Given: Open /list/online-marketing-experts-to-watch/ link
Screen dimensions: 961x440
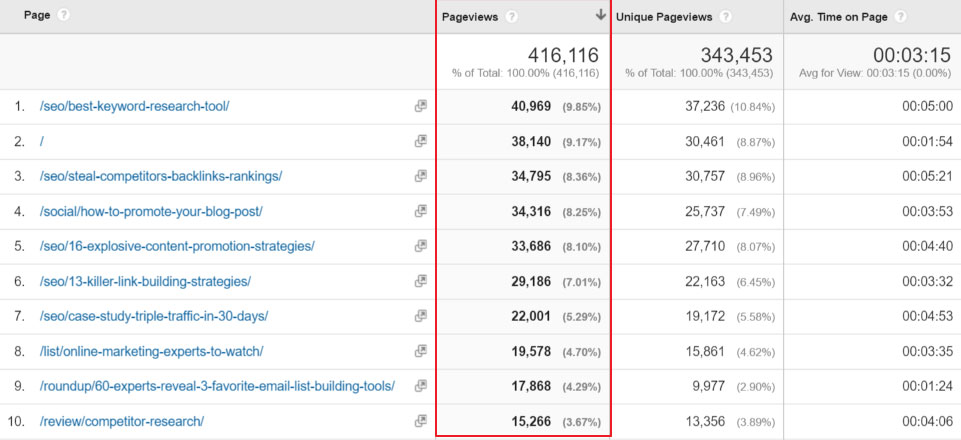Looking at the screenshot, I should (x=151, y=351).
